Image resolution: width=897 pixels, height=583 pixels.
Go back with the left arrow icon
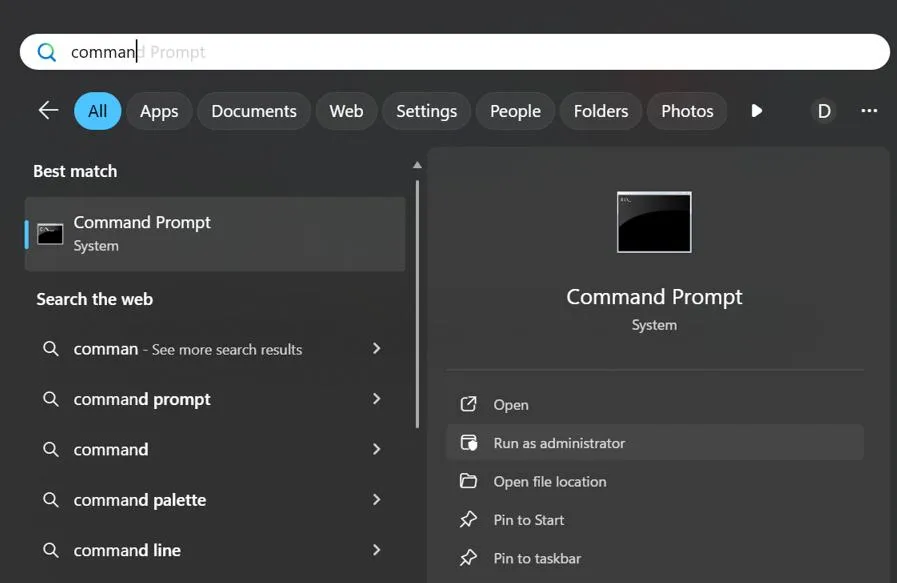pyautogui.click(x=49, y=110)
